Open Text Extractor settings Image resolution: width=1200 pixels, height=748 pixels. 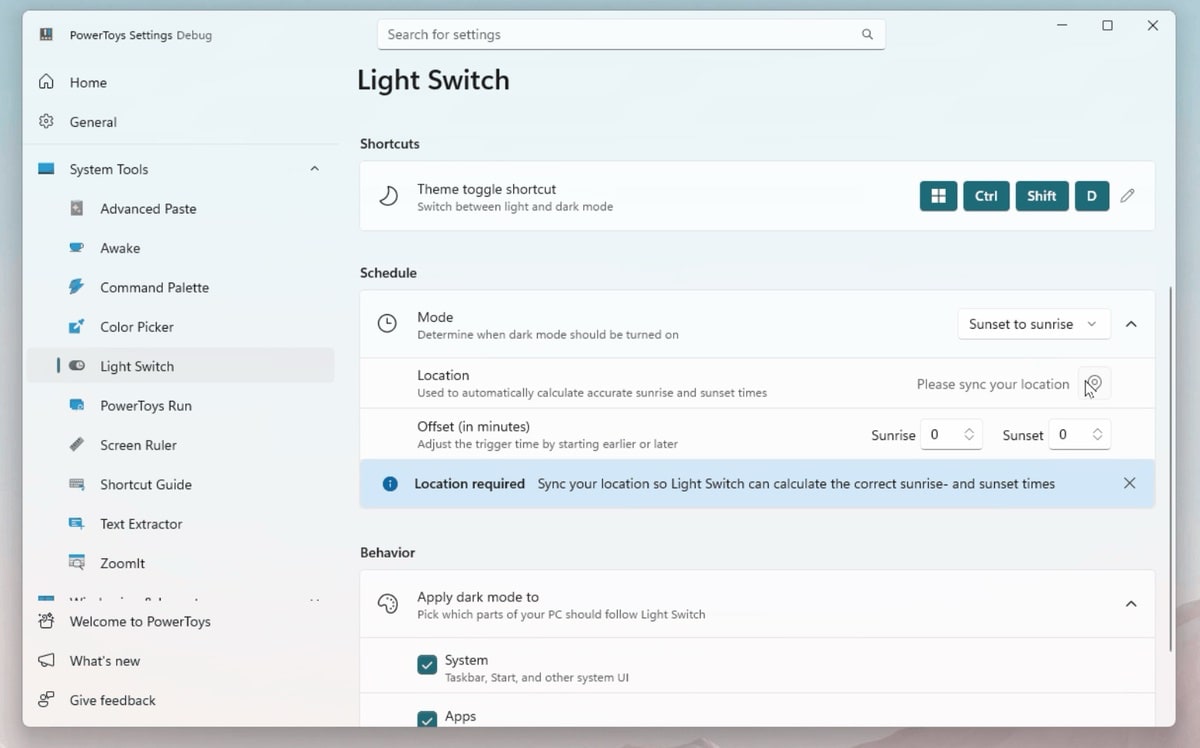click(x=141, y=524)
